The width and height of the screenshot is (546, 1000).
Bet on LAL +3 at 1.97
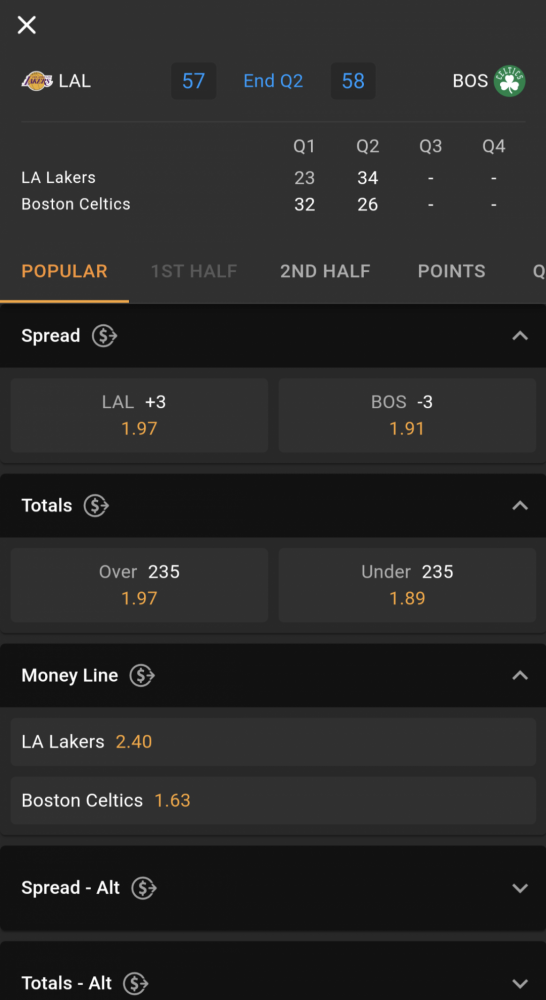[139, 415]
